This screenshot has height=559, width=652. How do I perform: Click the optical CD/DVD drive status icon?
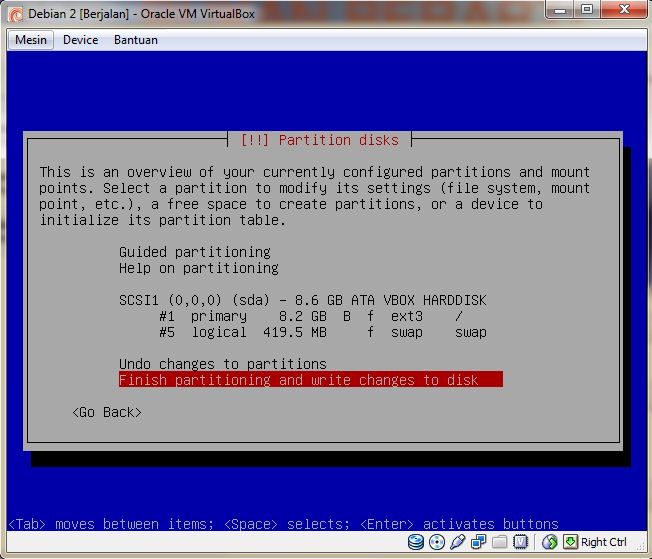pos(437,542)
